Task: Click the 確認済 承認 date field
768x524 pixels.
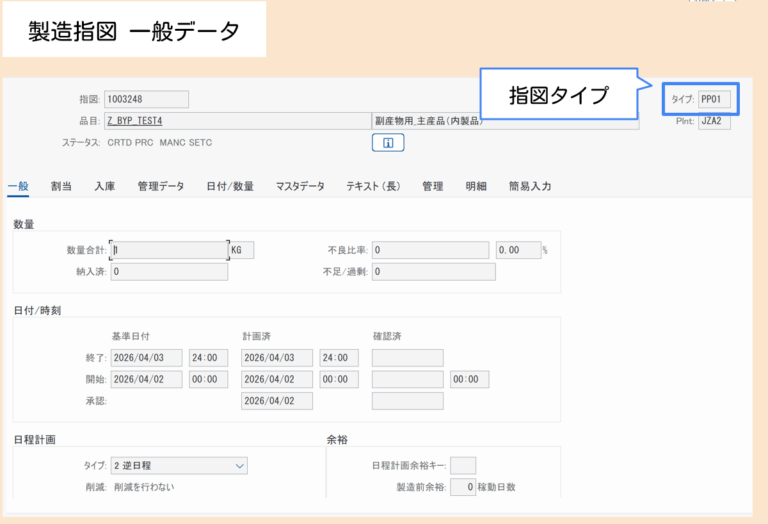Action: [x=408, y=401]
